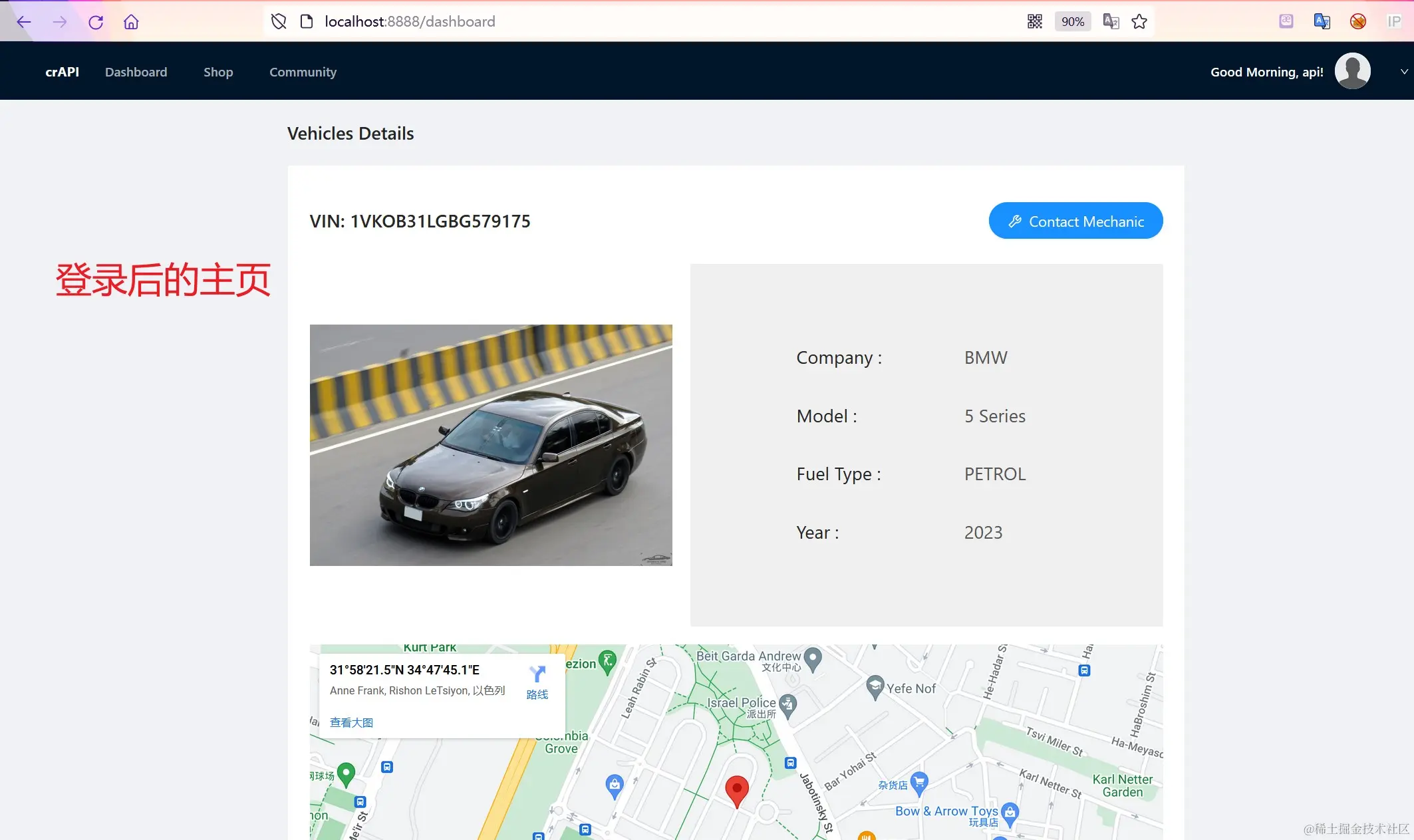
Task: Open the 90% zoom level indicator
Action: 1072,22
